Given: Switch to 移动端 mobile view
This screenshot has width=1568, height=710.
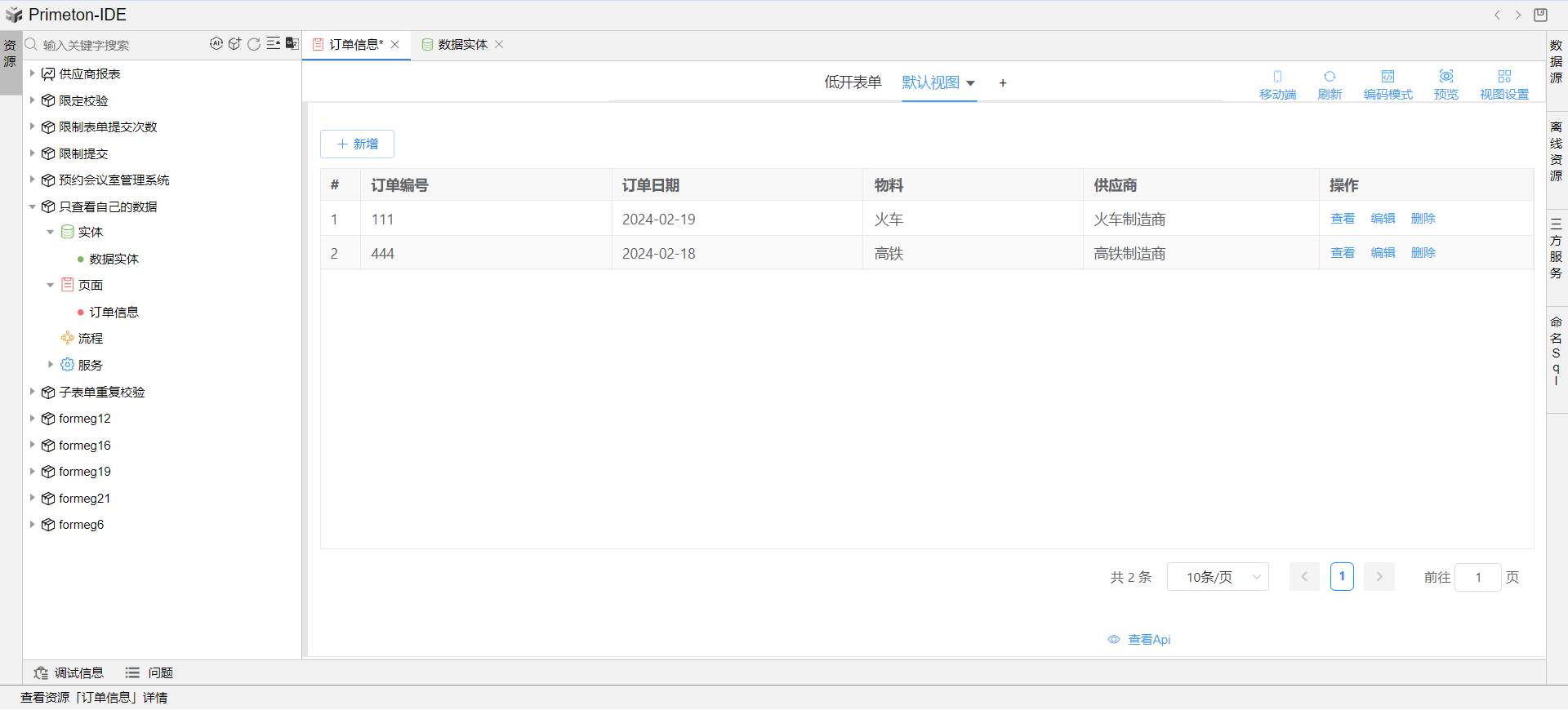Looking at the screenshot, I should pos(1277,84).
